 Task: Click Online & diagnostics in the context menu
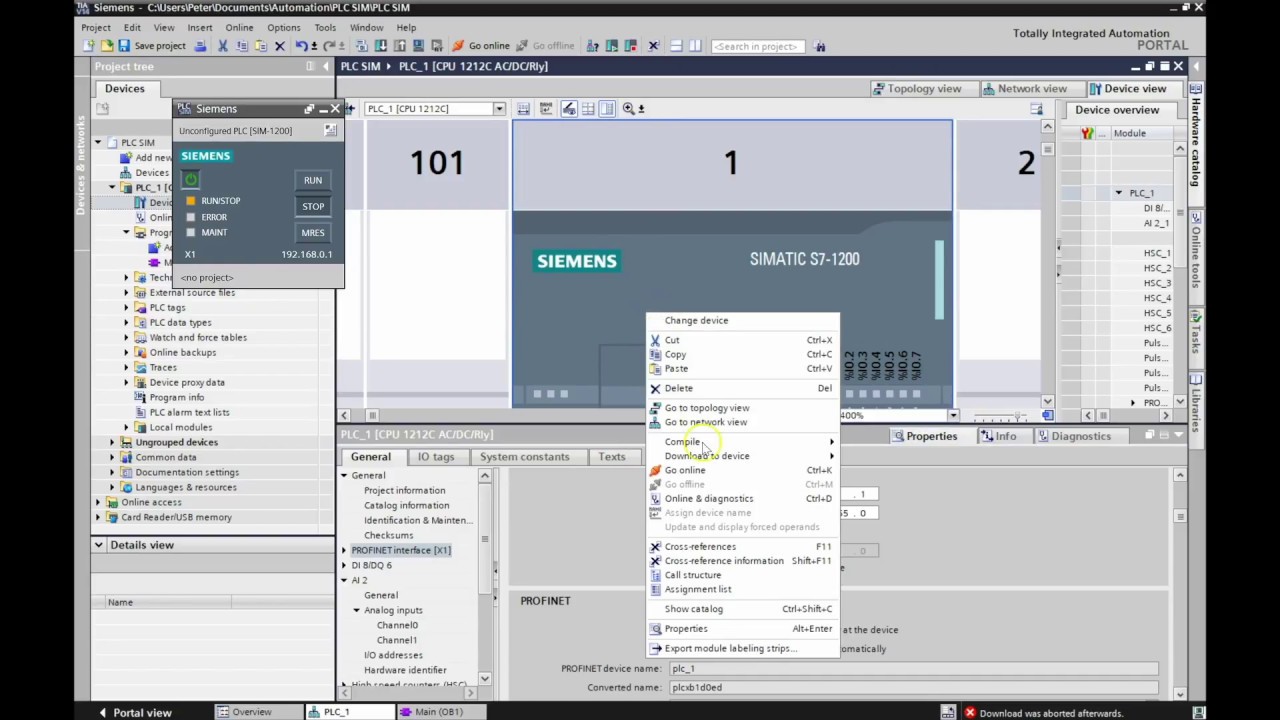(742, 498)
